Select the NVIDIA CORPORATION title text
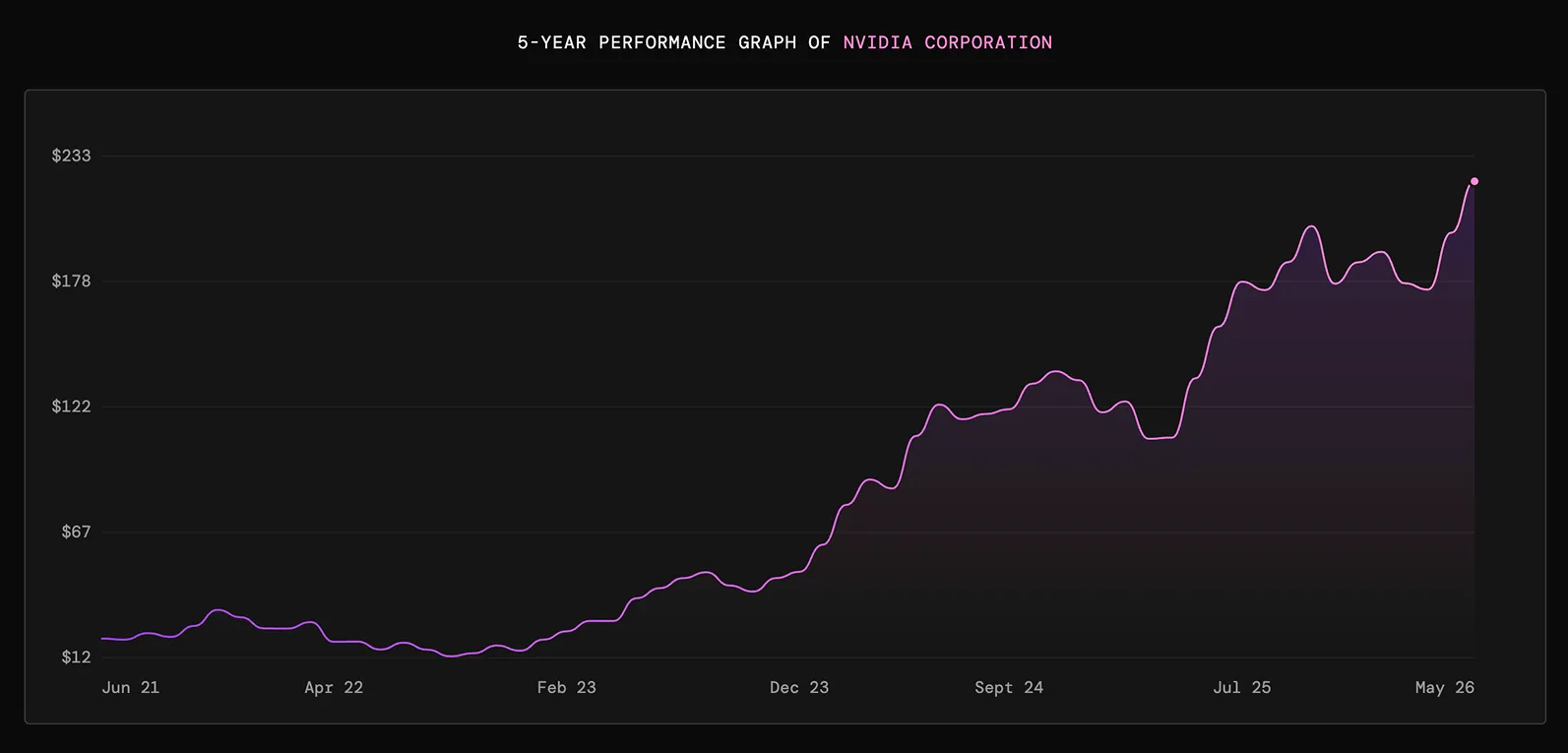 click(x=948, y=42)
